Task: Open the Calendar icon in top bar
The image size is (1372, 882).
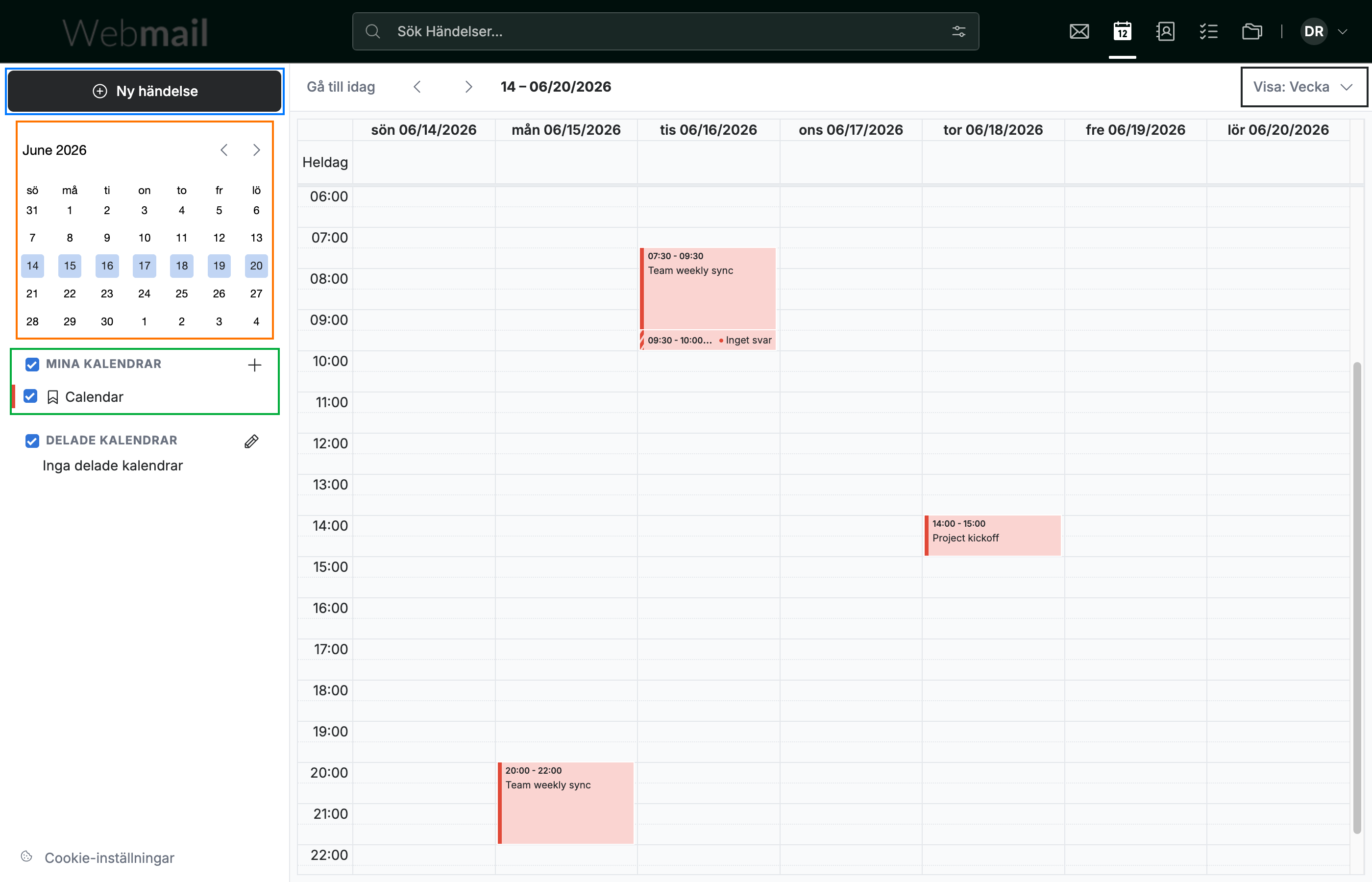Action: click(x=1122, y=31)
